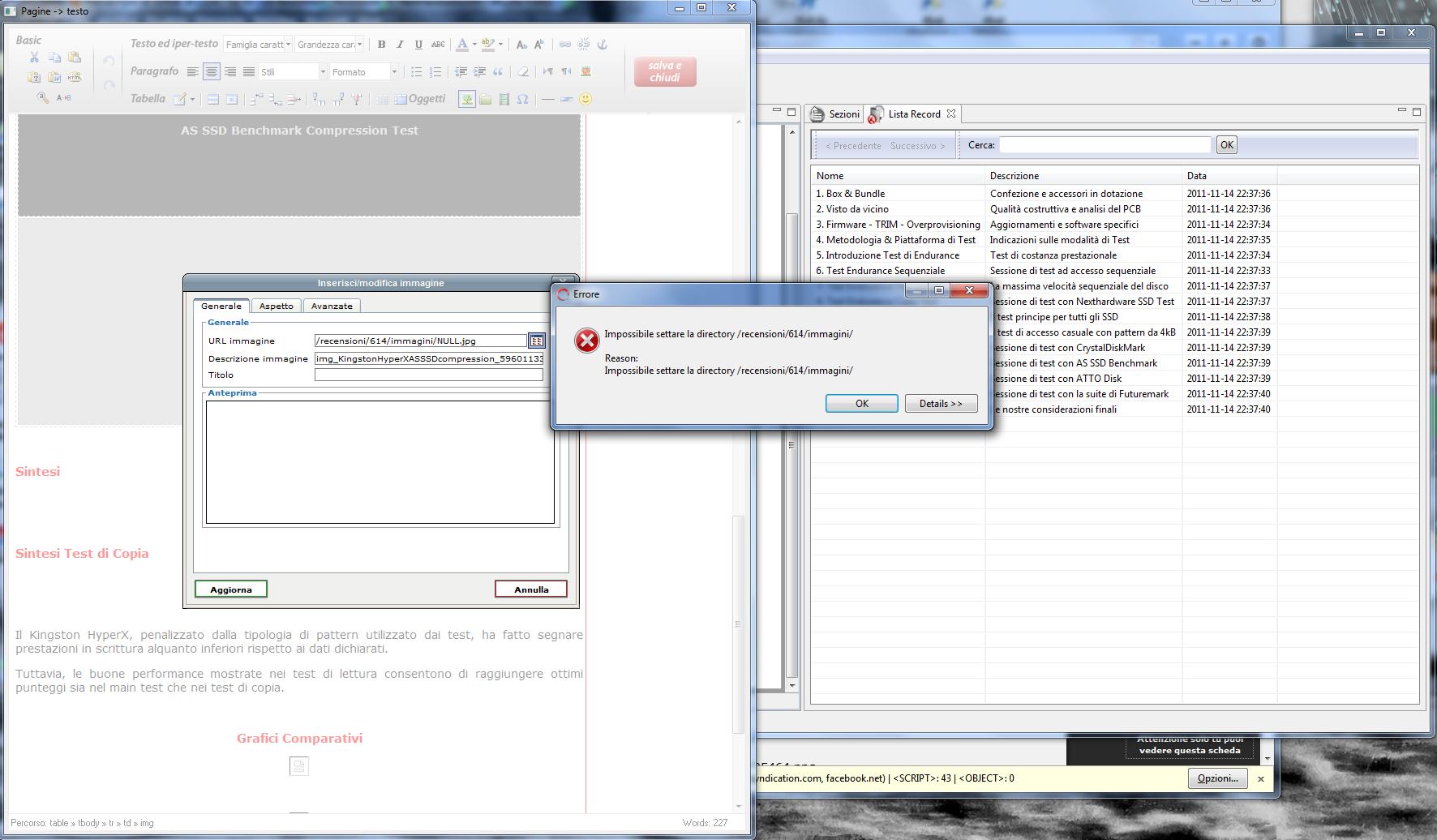Expand the text color picker arrow
1437x840 pixels.
pos(474,45)
